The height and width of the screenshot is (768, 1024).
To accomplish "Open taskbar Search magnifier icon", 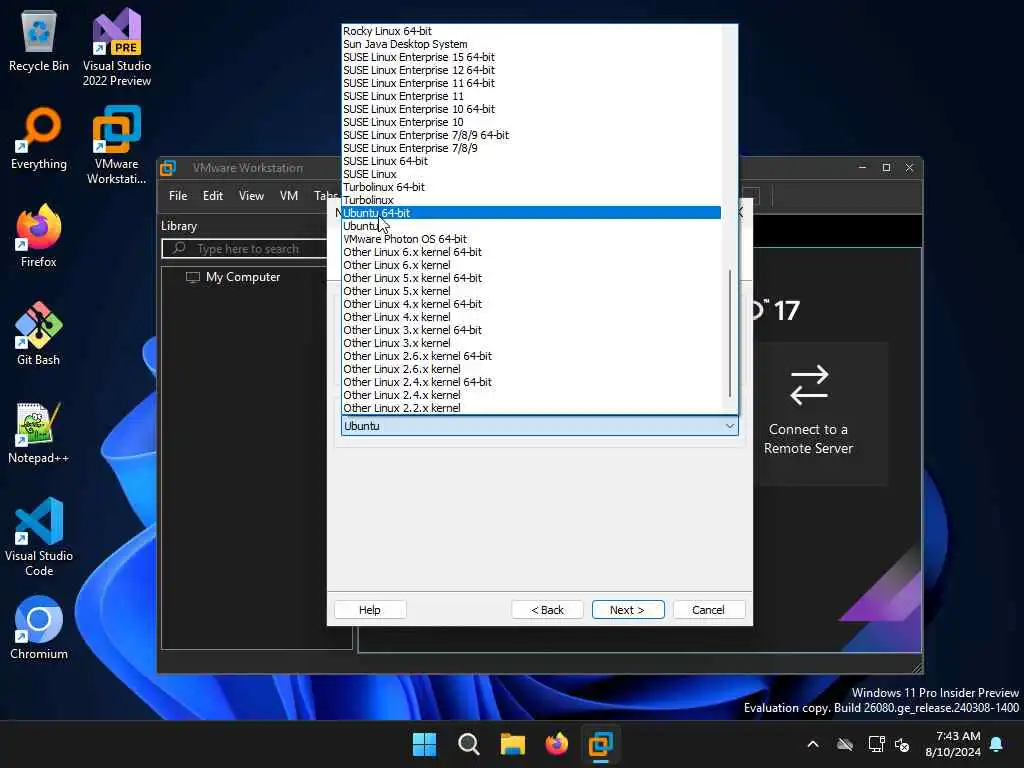I will [x=468, y=744].
